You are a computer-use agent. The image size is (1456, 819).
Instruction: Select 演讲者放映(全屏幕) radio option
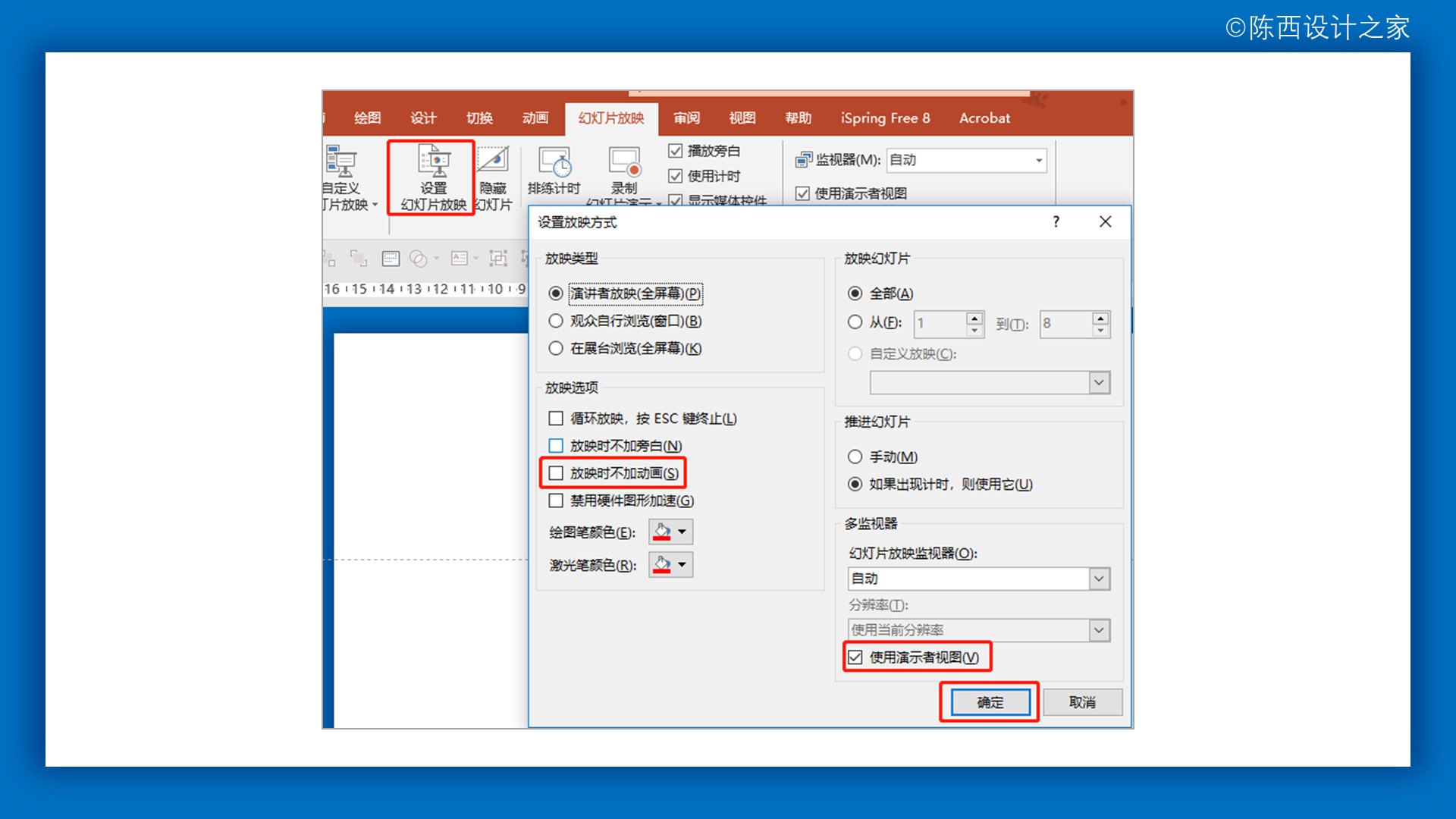[556, 293]
